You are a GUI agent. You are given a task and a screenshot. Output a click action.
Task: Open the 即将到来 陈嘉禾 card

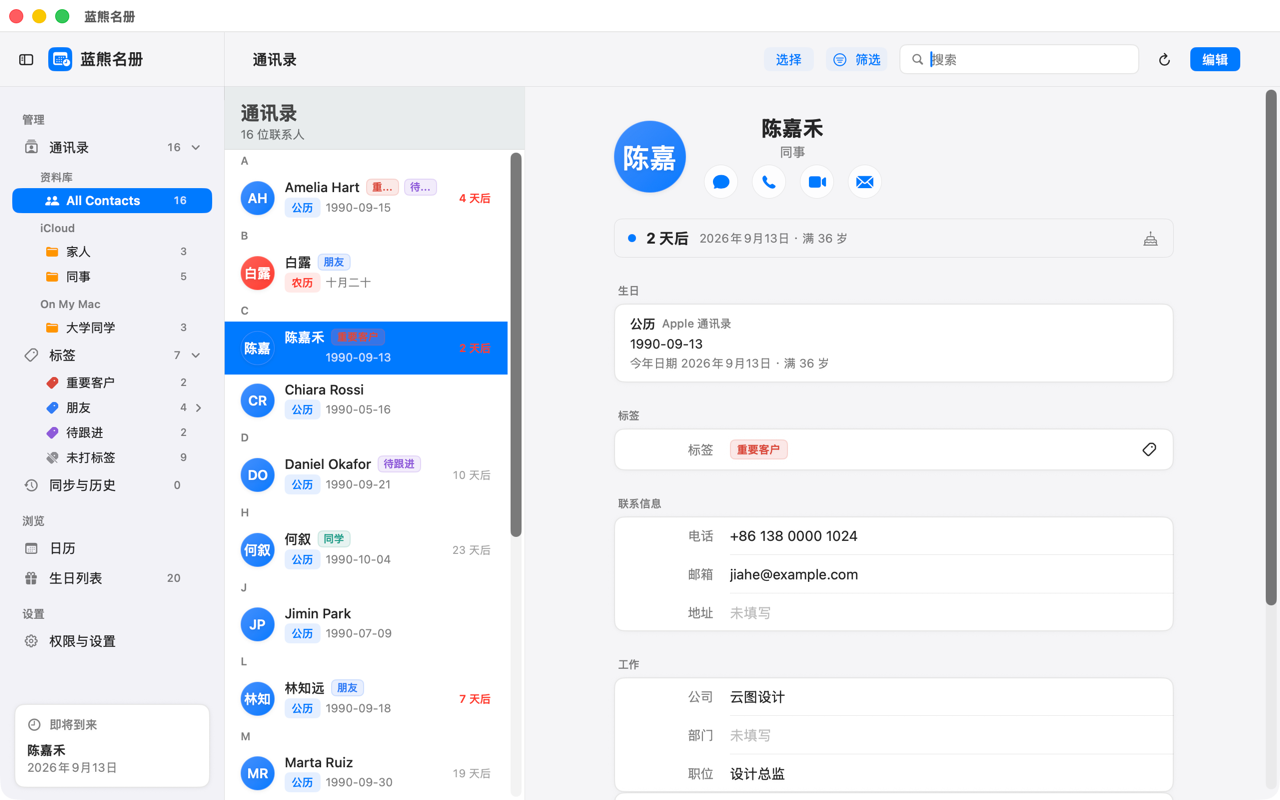112,746
